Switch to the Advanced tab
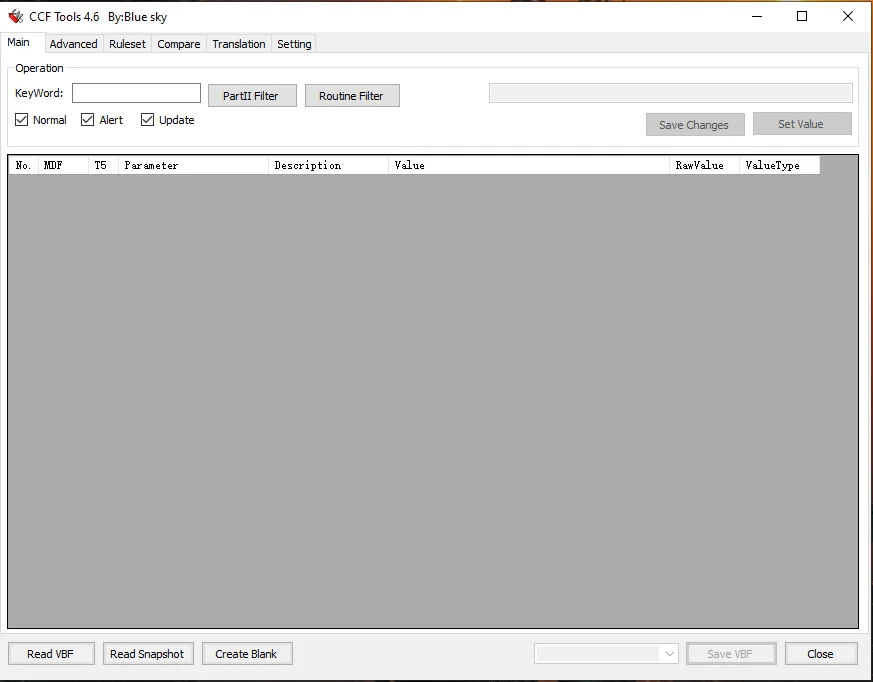Image resolution: width=873 pixels, height=682 pixels. pyautogui.click(x=73, y=44)
